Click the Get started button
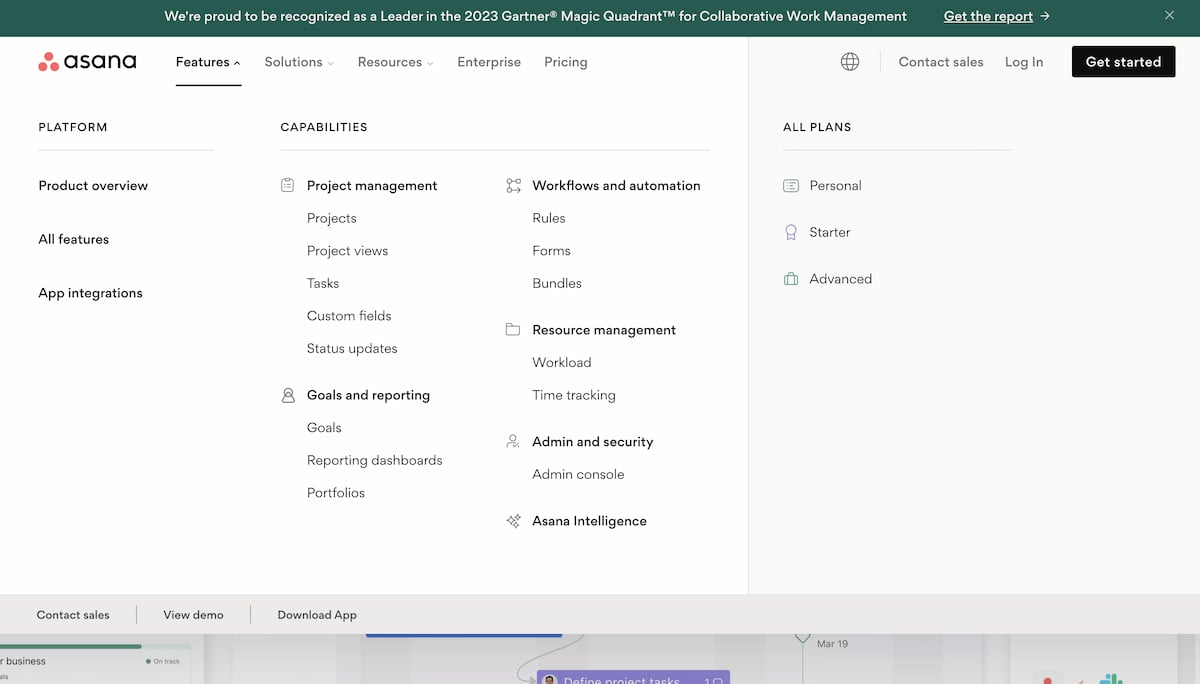The height and width of the screenshot is (684, 1200). [1123, 61]
